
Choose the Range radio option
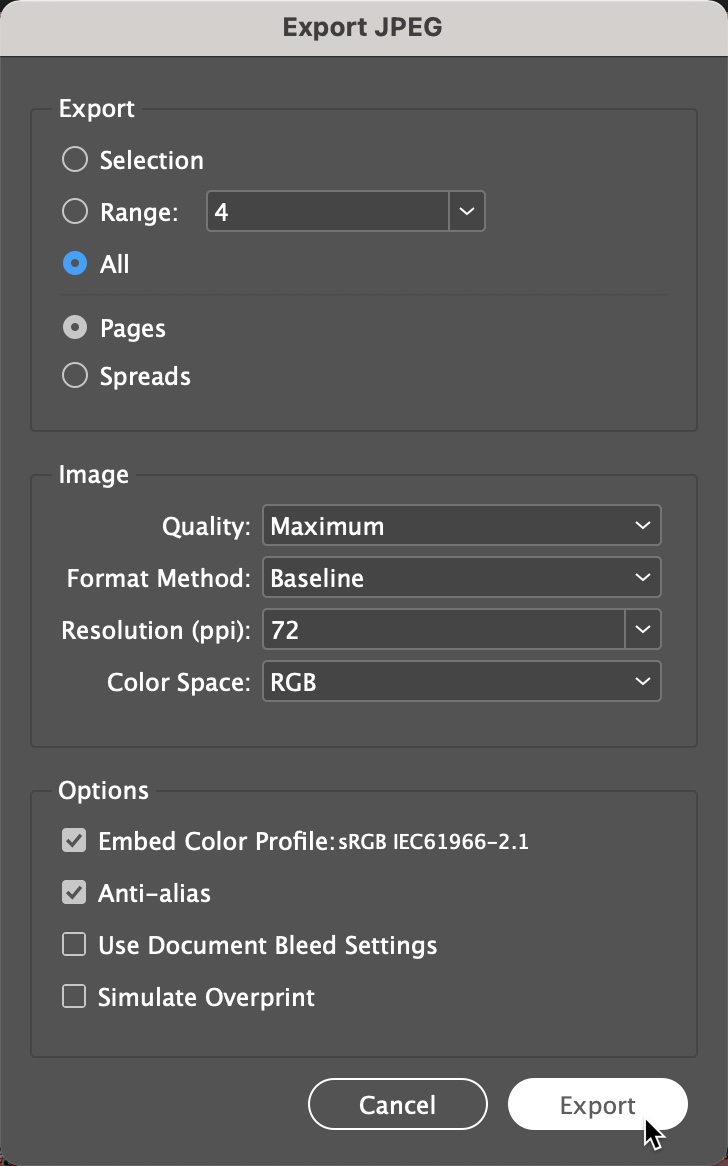(74, 211)
